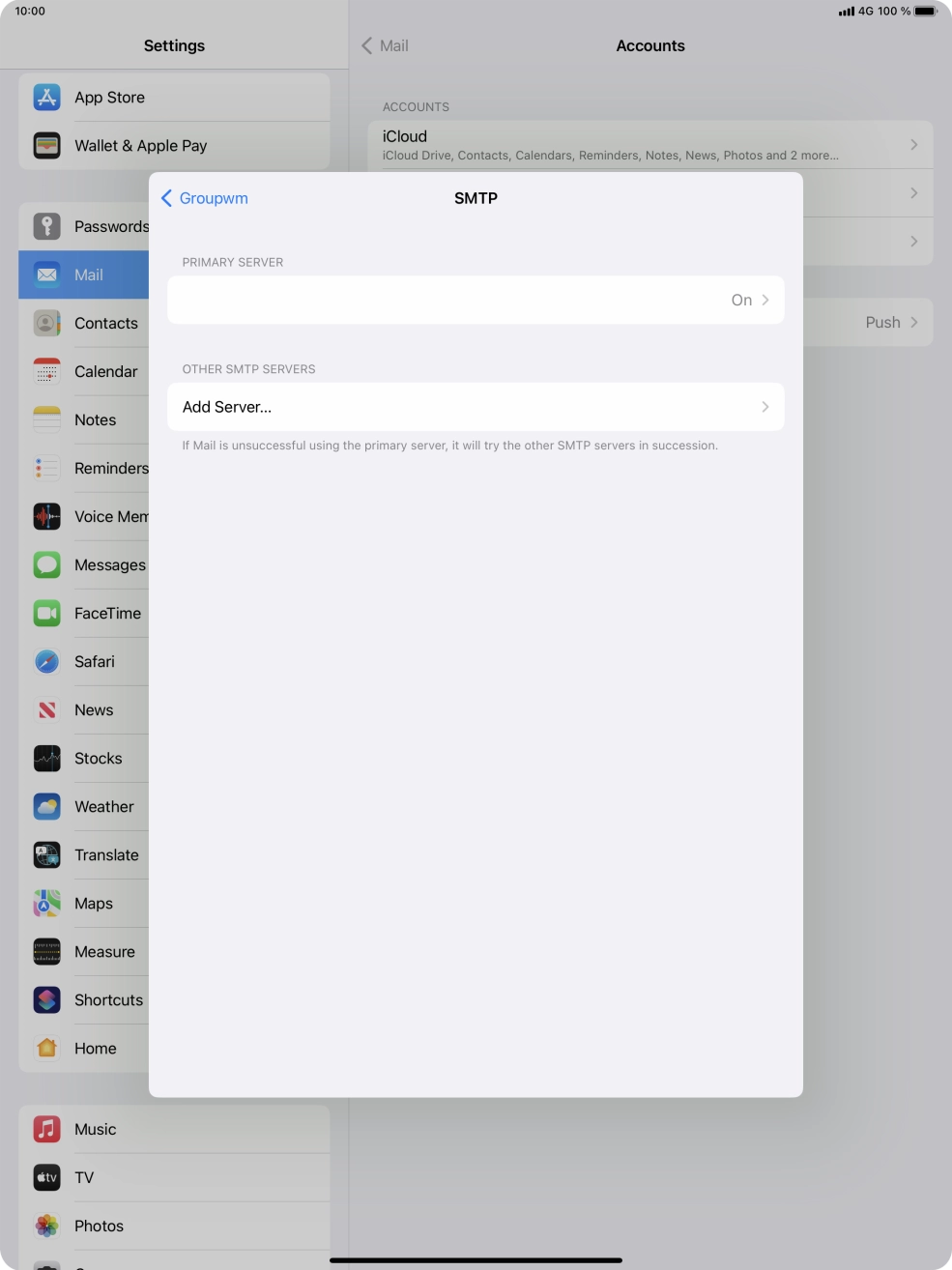The width and height of the screenshot is (952, 1270).
Task: Go back to Mail settings
Action: pos(385,45)
